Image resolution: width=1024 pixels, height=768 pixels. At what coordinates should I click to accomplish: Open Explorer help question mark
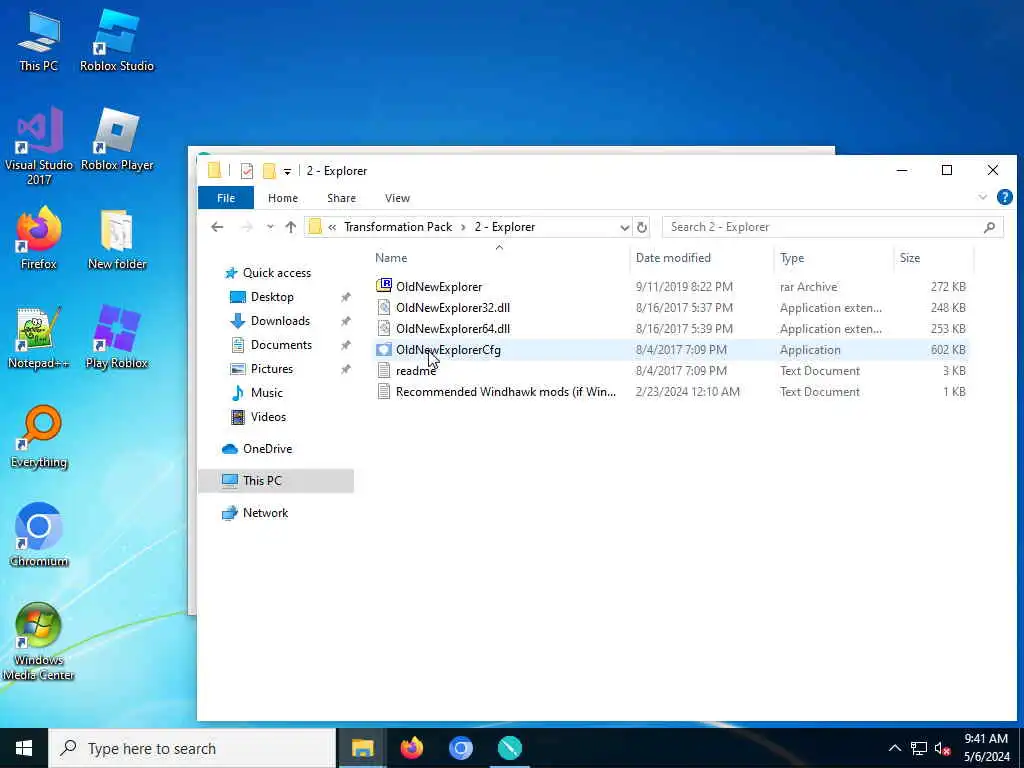click(x=1004, y=197)
